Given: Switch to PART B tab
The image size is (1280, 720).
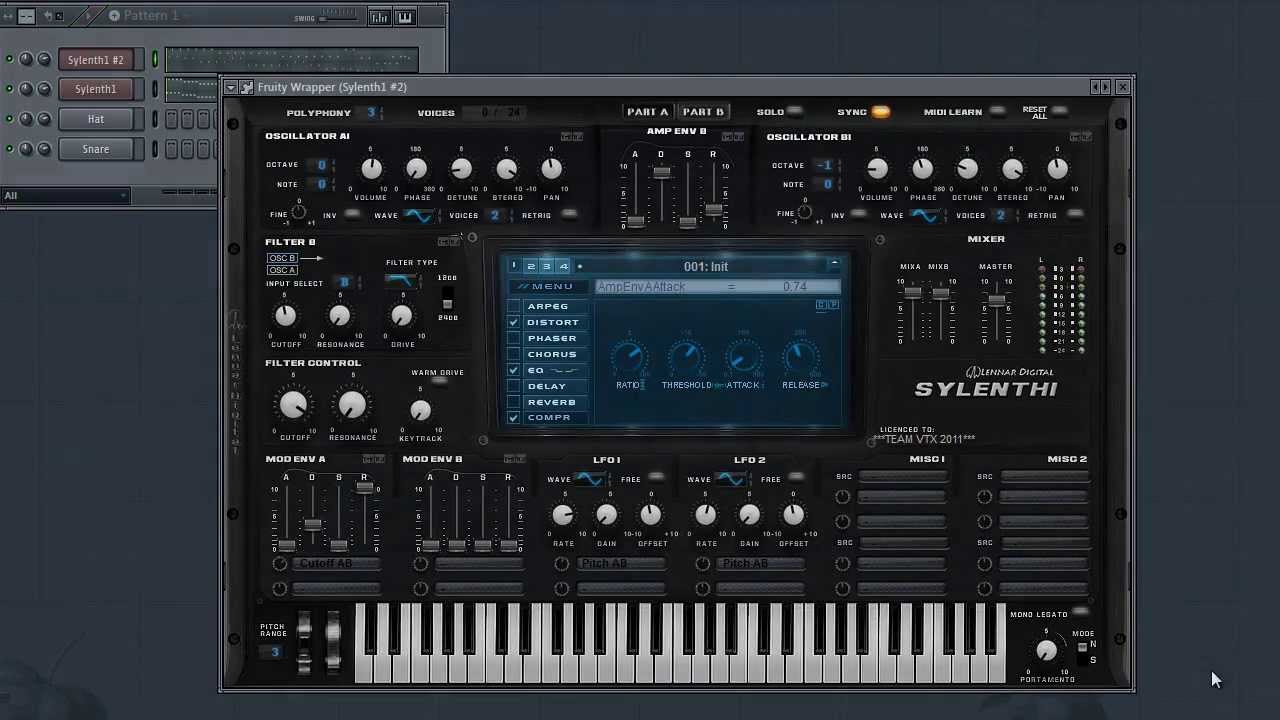Looking at the screenshot, I should 703,112.
